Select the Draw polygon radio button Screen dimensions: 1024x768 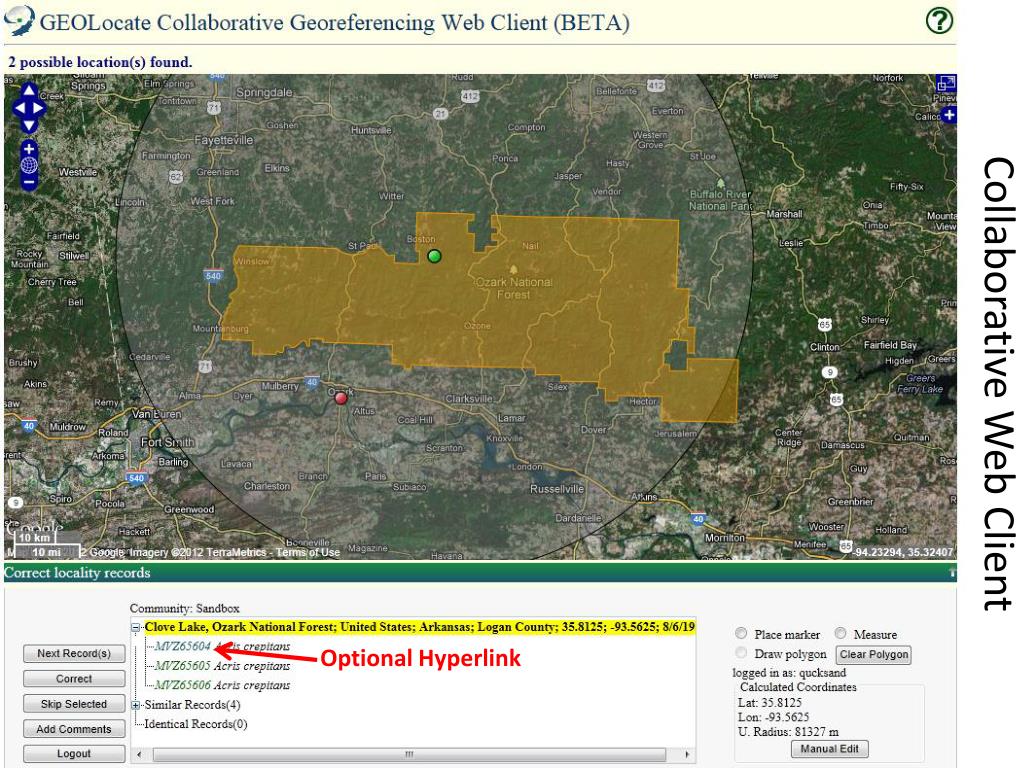pos(741,653)
